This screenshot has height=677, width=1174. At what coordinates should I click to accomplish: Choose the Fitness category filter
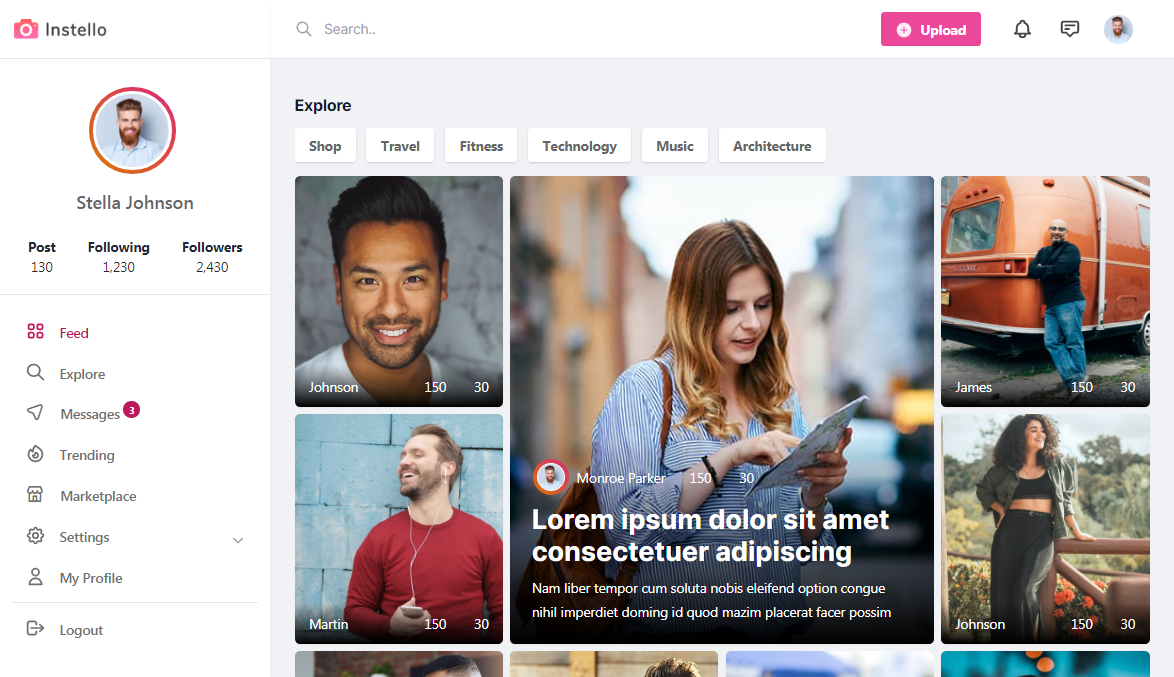coord(481,145)
